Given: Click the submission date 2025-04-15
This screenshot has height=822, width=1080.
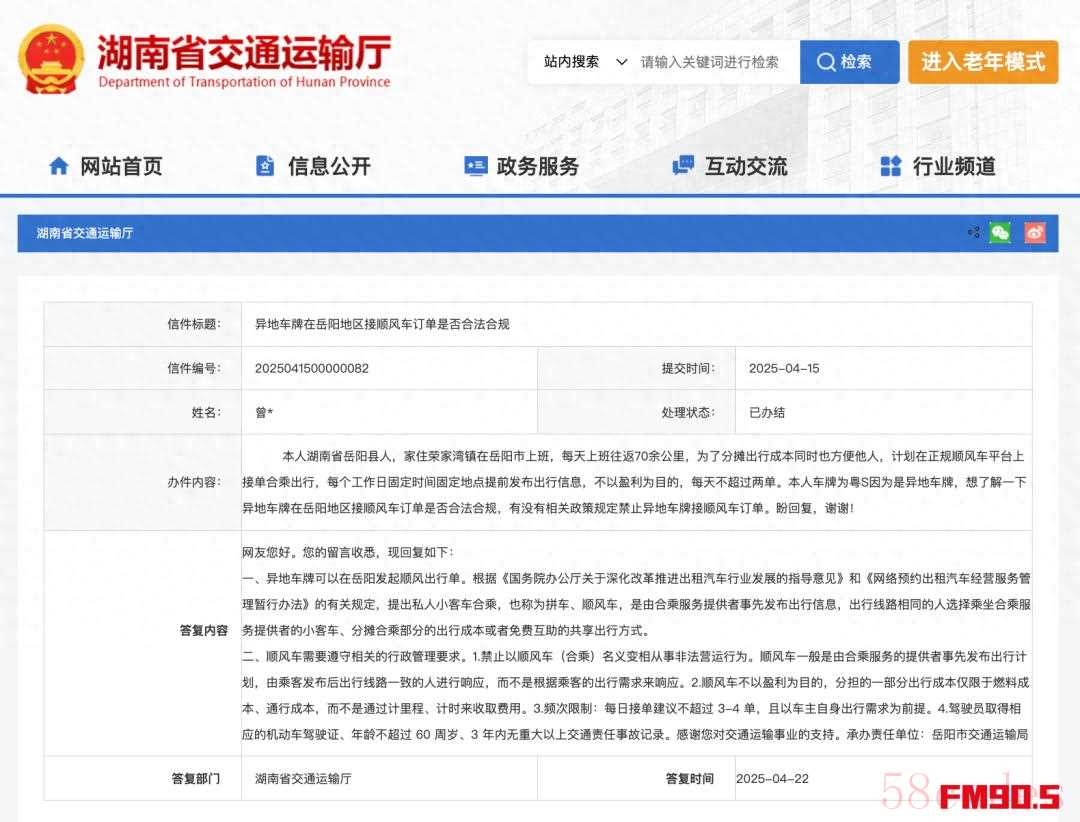Looking at the screenshot, I should coord(784,368).
